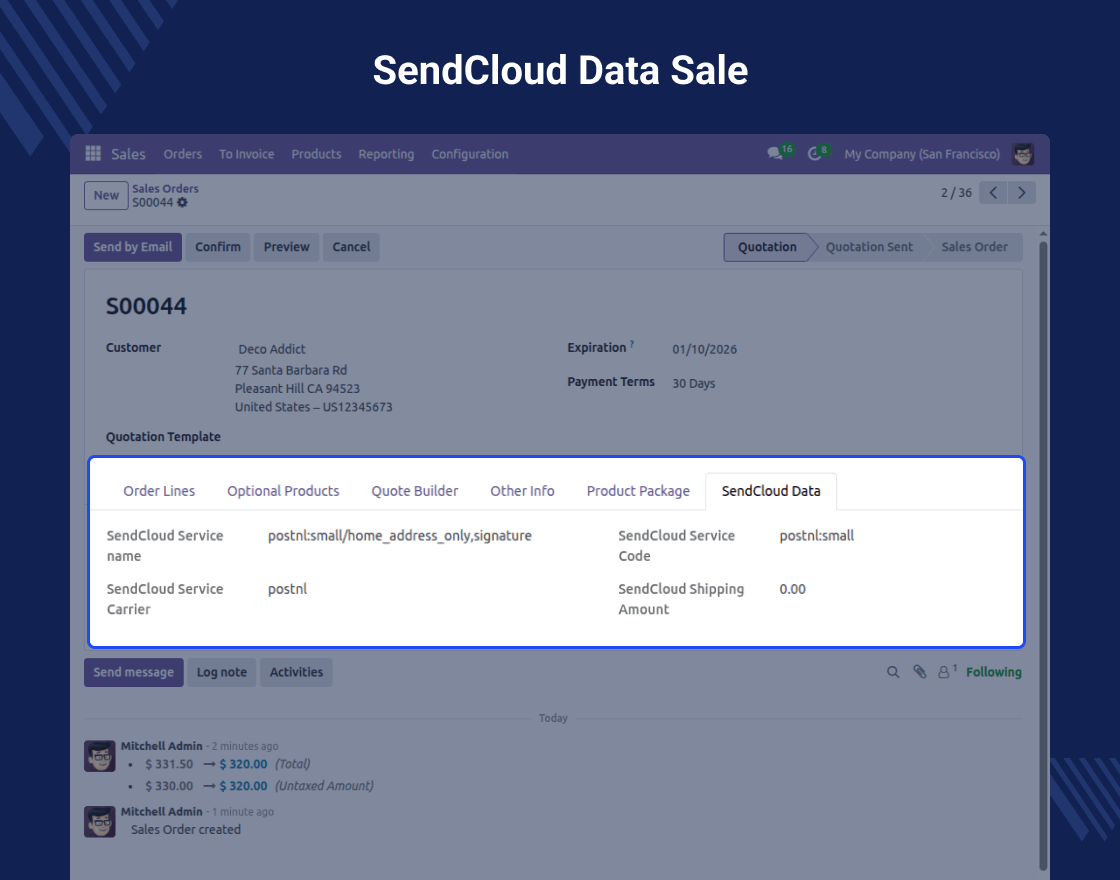
Task: Switch to the Order Lines tab
Action: pyautogui.click(x=159, y=491)
